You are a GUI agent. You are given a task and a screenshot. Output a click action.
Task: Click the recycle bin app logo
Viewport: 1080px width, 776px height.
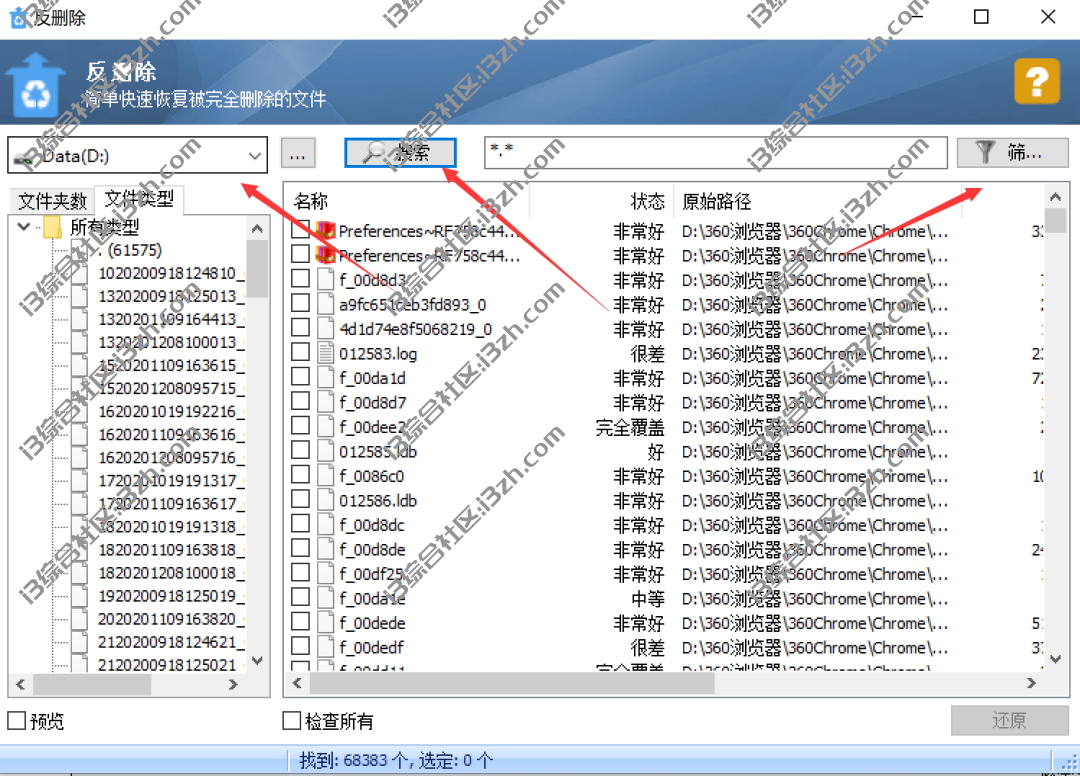[36, 85]
